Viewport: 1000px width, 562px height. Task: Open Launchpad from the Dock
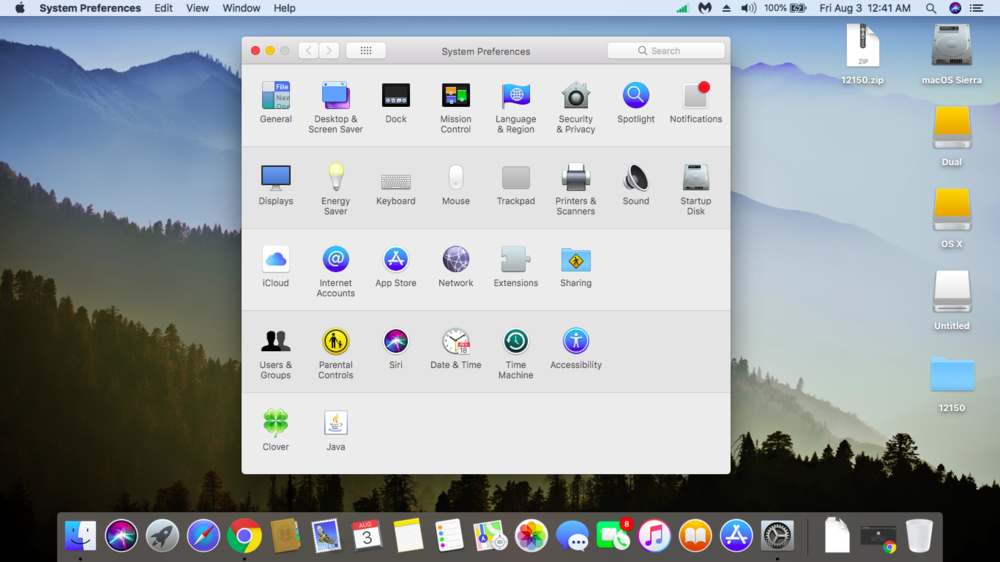point(162,535)
